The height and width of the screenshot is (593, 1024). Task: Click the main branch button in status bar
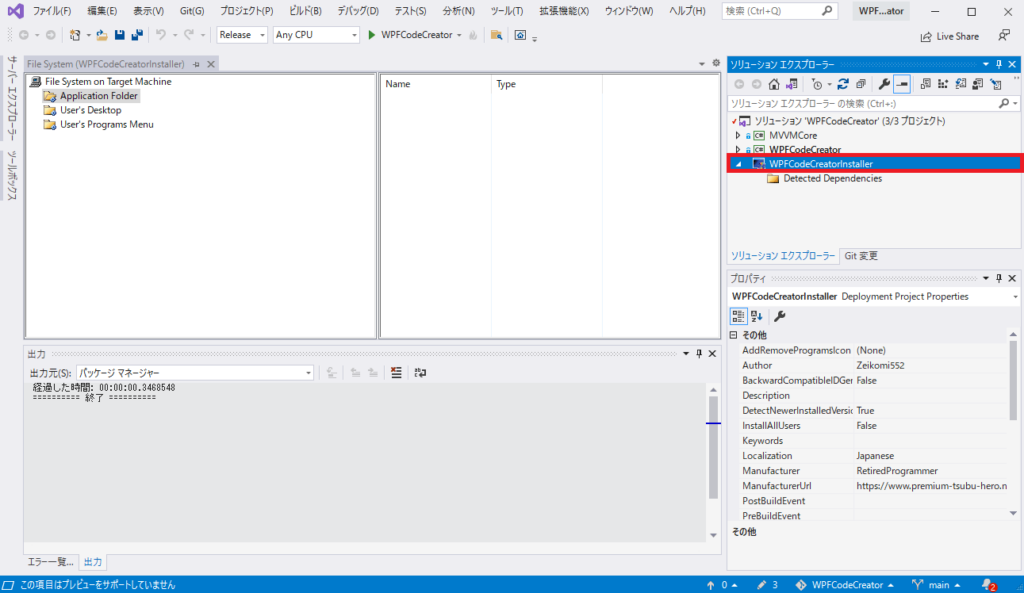tap(936, 585)
